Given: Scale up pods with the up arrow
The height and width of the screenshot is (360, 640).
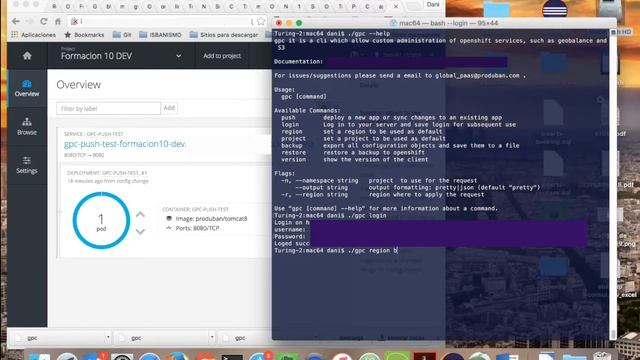Looking at the screenshot, I should pos(140,214).
